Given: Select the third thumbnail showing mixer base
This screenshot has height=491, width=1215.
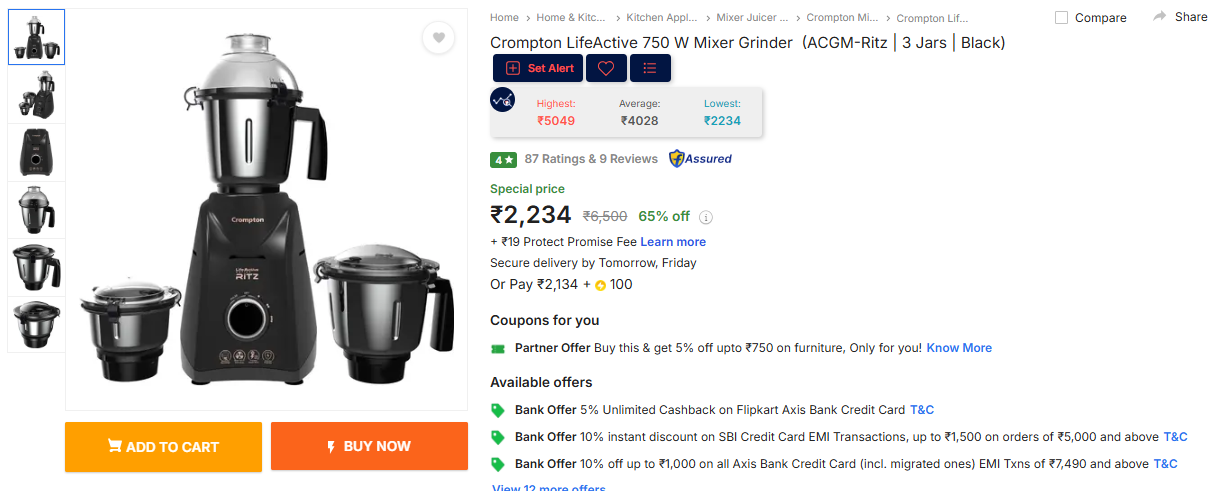Looking at the screenshot, I should click(x=36, y=153).
